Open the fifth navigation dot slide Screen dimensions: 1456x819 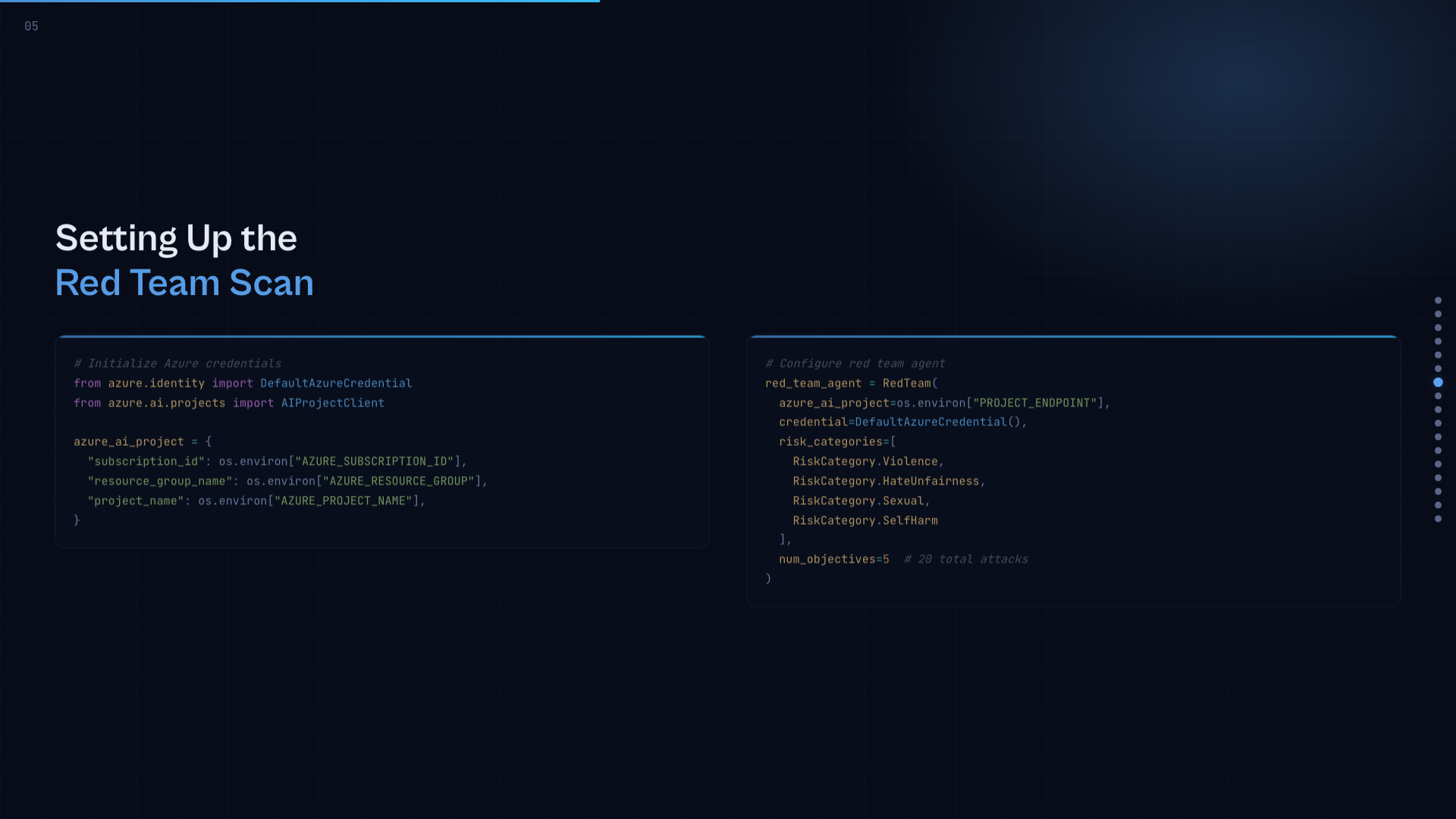[x=1438, y=355]
